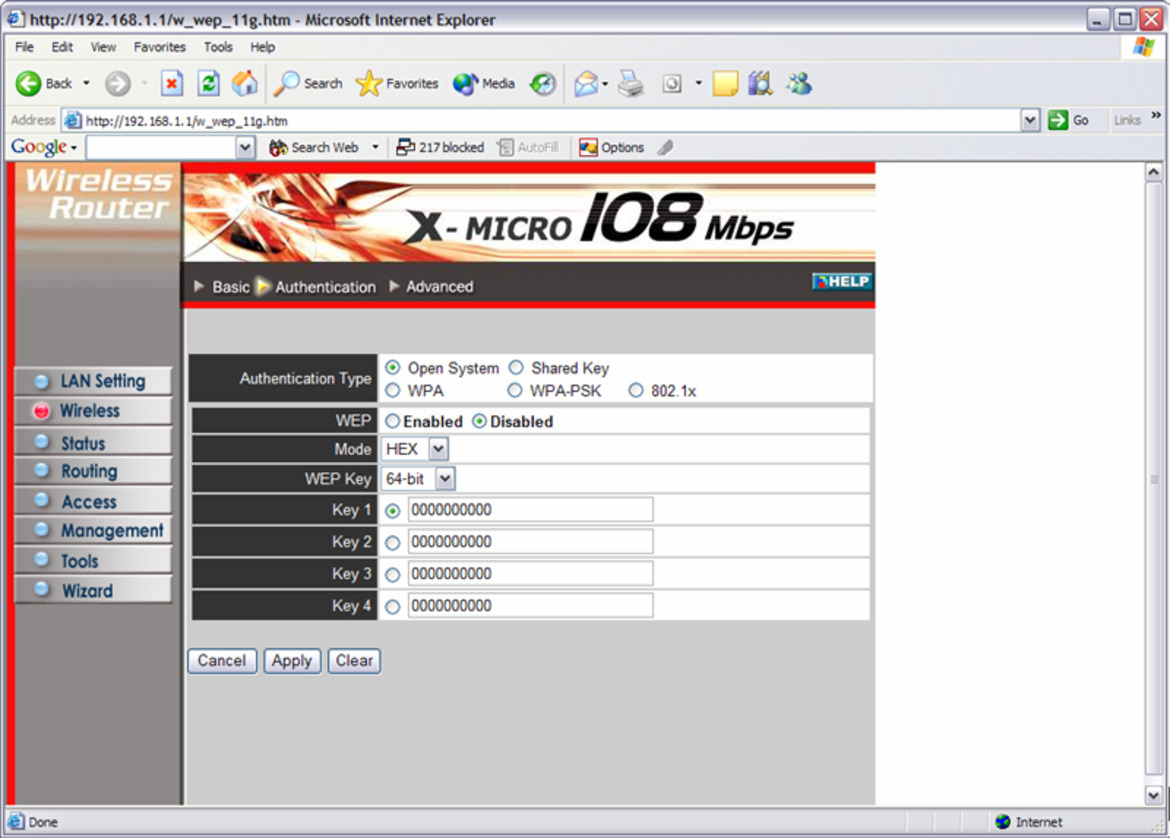Open Mail icon dropdown arrow
The width and height of the screenshot is (1170, 838).
[604, 84]
